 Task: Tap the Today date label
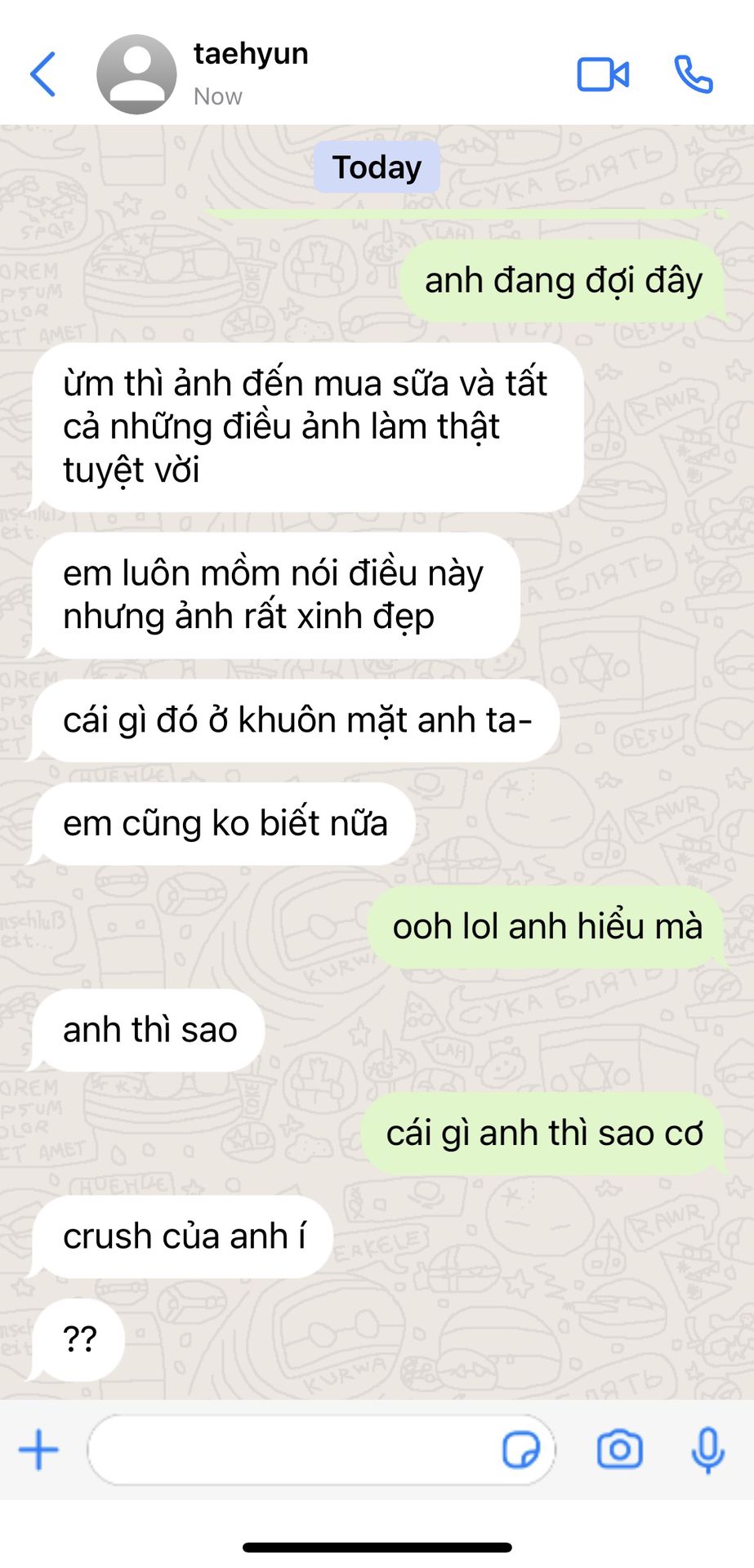coord(377,167)
